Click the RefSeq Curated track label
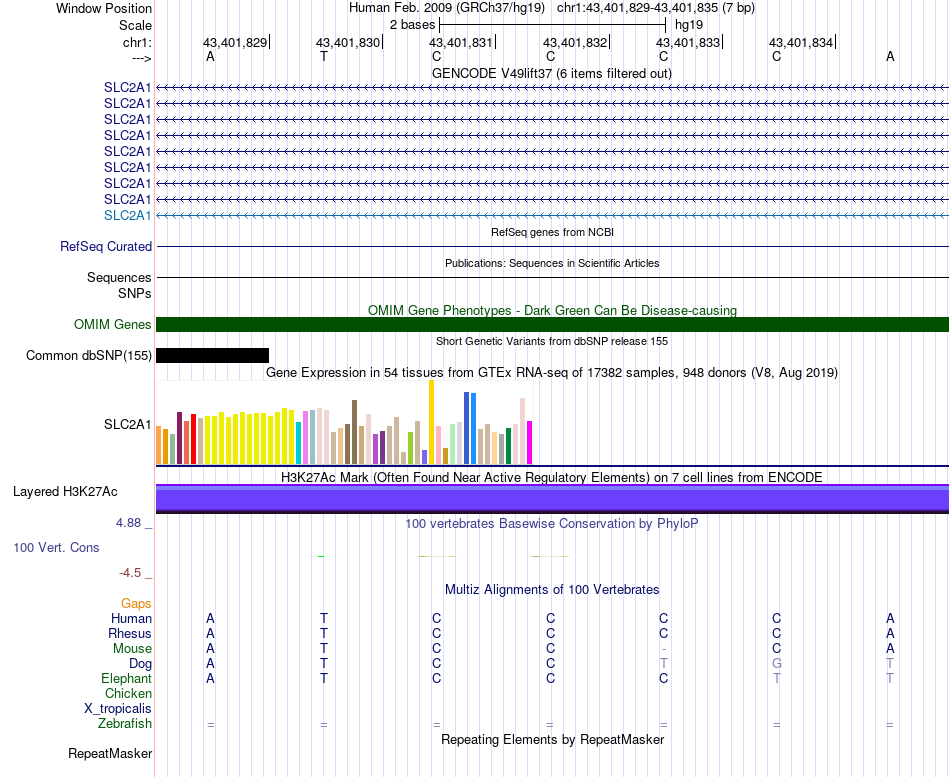Image resolution: width=950 pixels, height=777 pixels. pyautogui.click(x=106, y=246)
